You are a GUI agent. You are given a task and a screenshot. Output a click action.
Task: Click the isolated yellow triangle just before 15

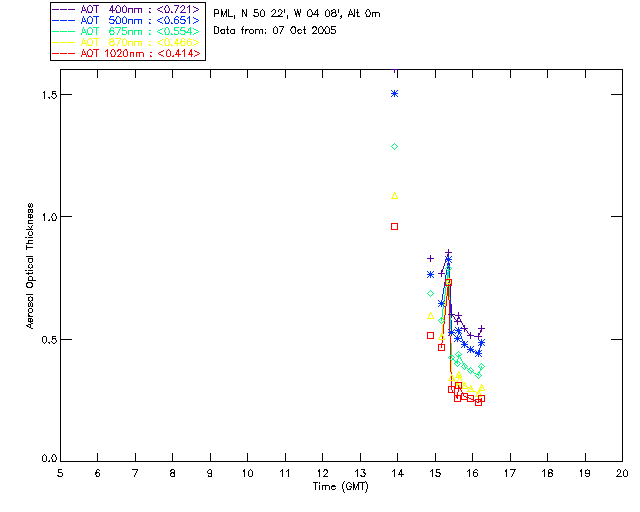click(430, 316)
